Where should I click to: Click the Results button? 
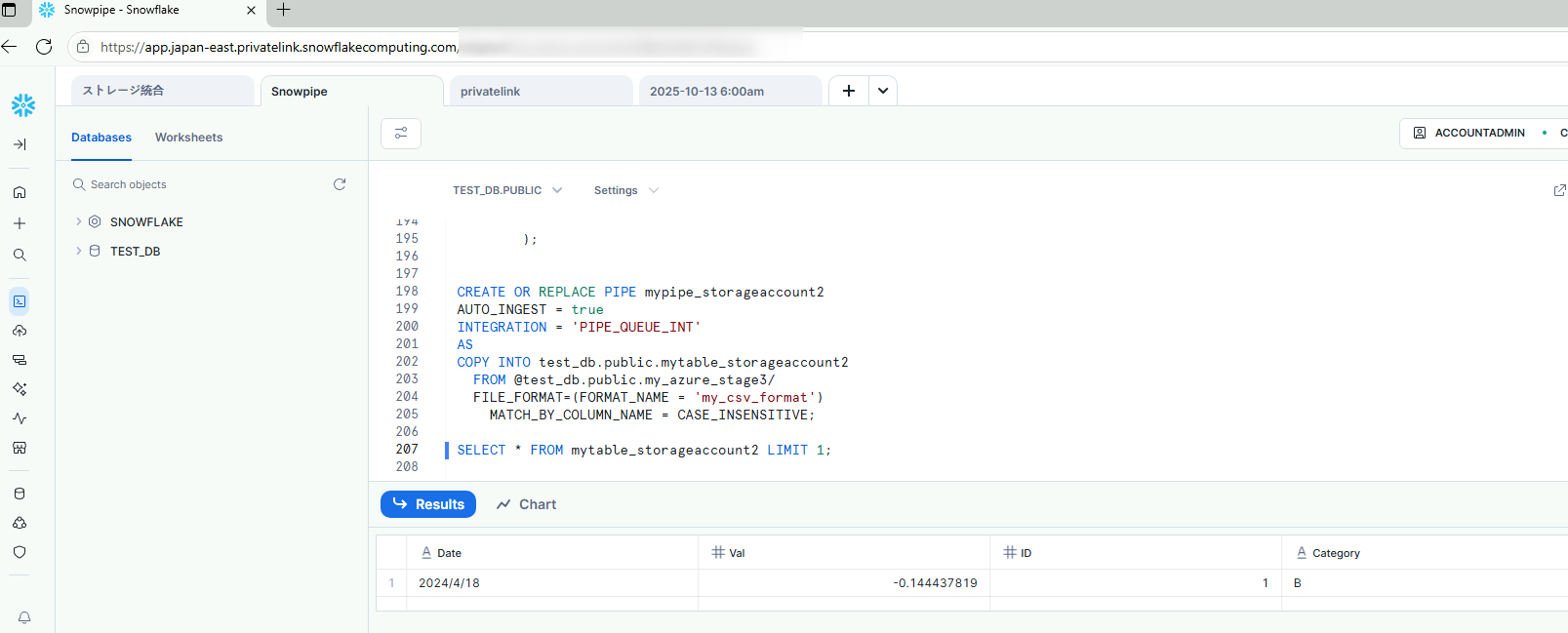point(428,504)
